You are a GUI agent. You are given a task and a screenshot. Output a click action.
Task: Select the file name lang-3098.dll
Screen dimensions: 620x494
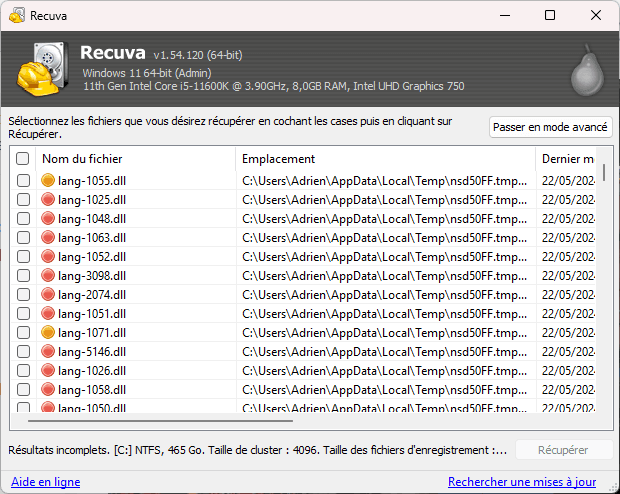92,276
